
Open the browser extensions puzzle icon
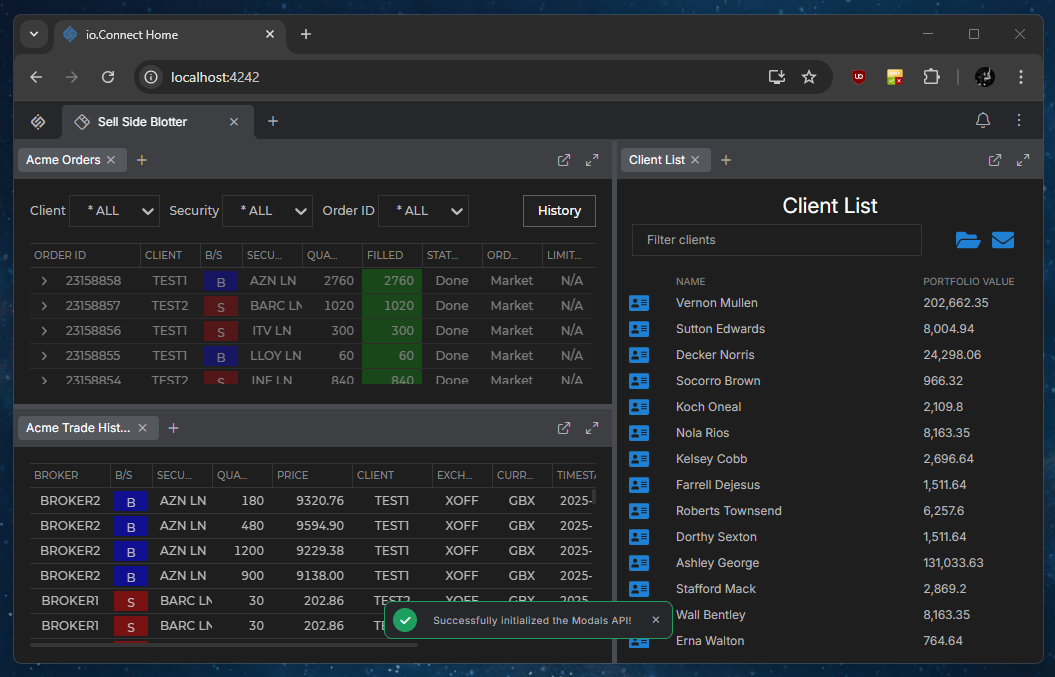click(931, 77)
